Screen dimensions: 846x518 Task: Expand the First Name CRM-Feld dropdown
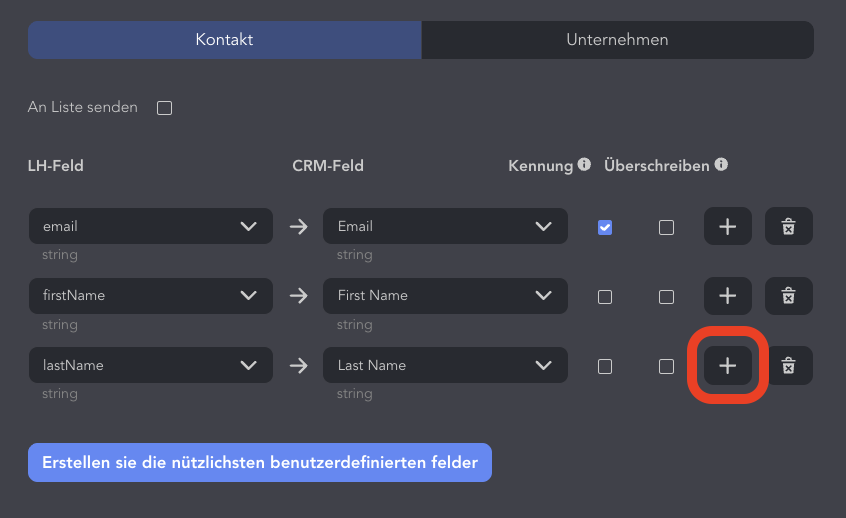click(445, 296)
